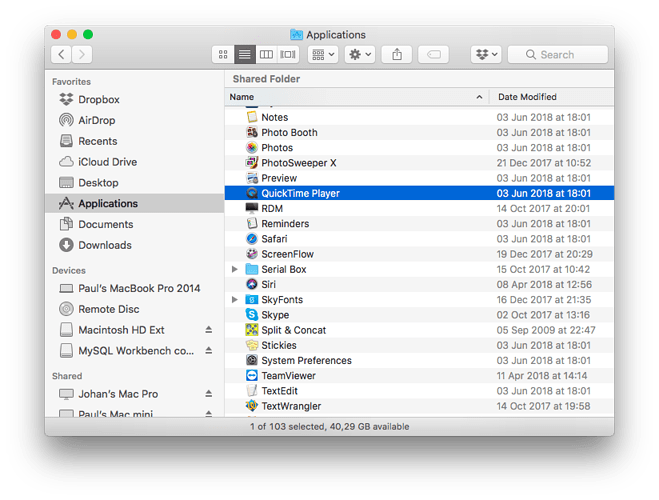Select the Reminders app
Viewport: 659px width, 500px height.
pyautogui.click(x=419, y=224)
